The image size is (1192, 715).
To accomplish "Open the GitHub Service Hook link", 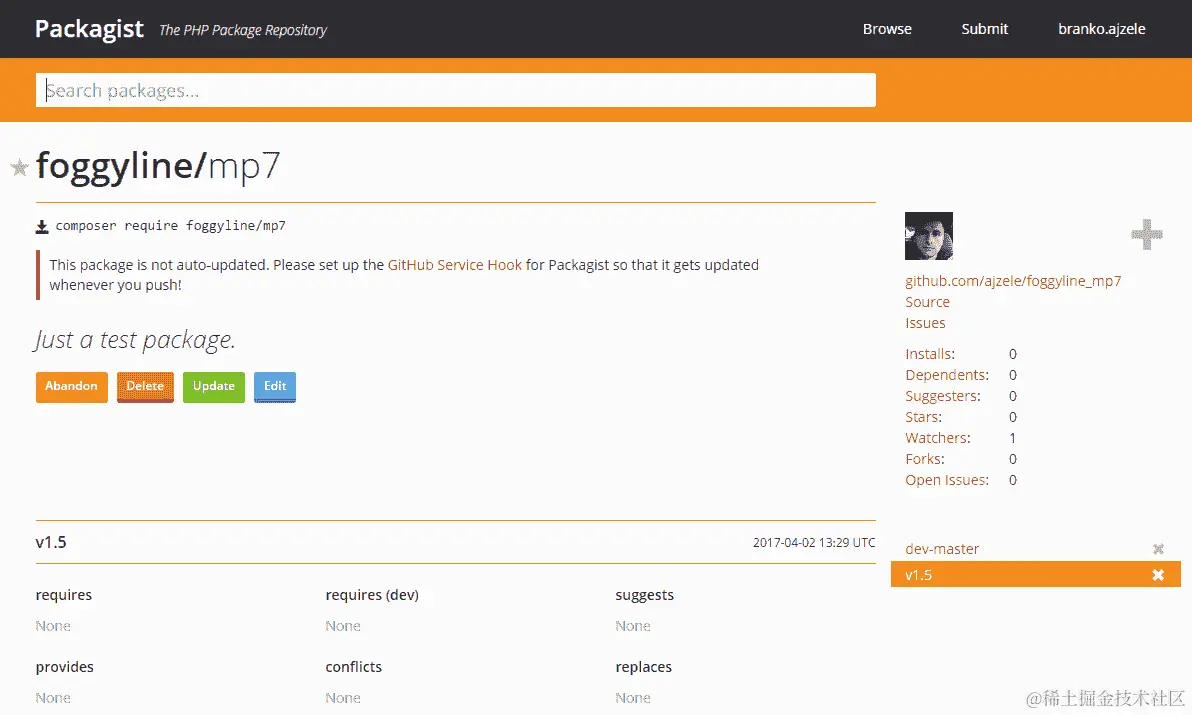I will click(x=455, y=264).
